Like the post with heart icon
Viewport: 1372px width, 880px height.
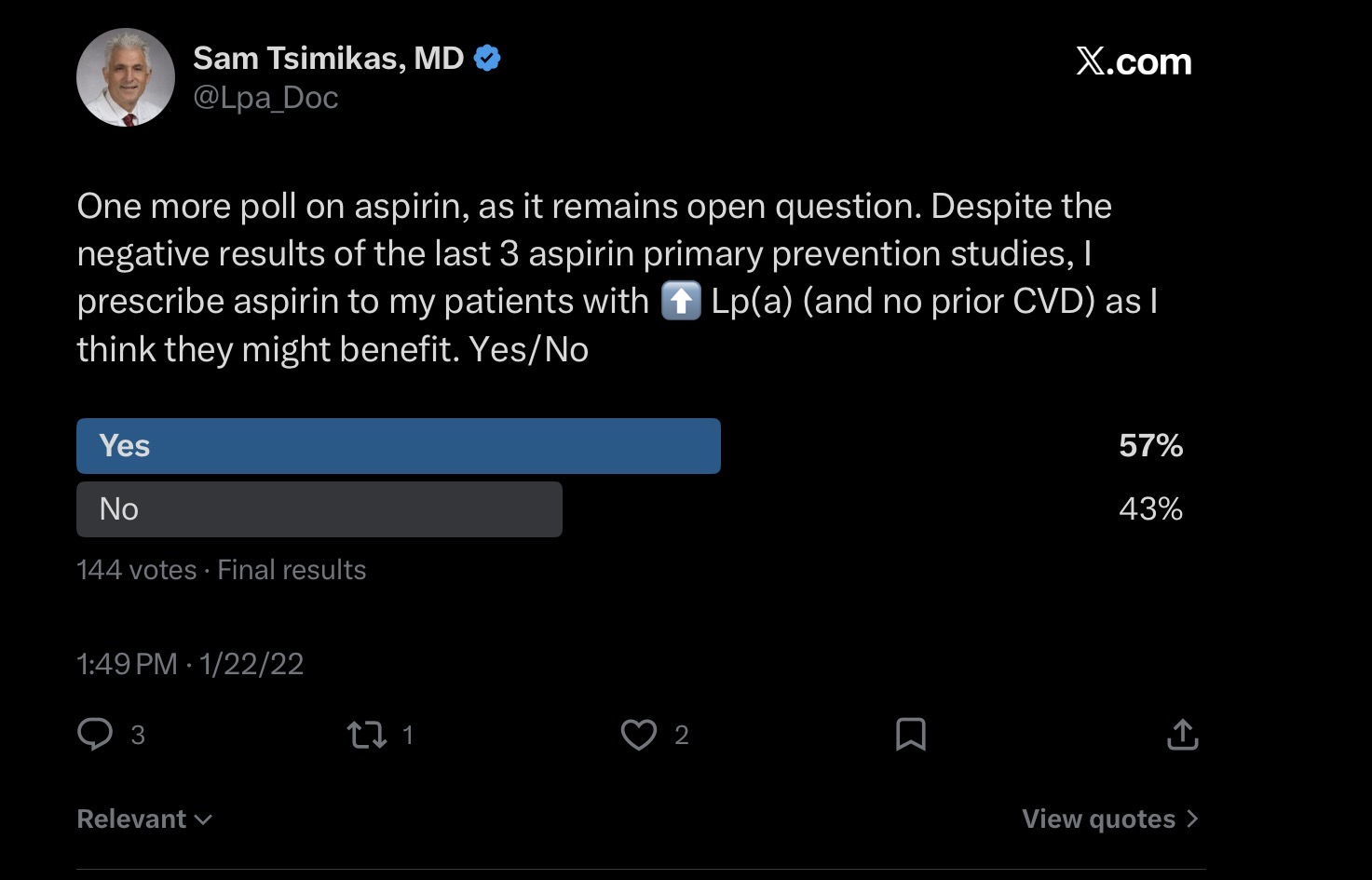click(639, 735)
